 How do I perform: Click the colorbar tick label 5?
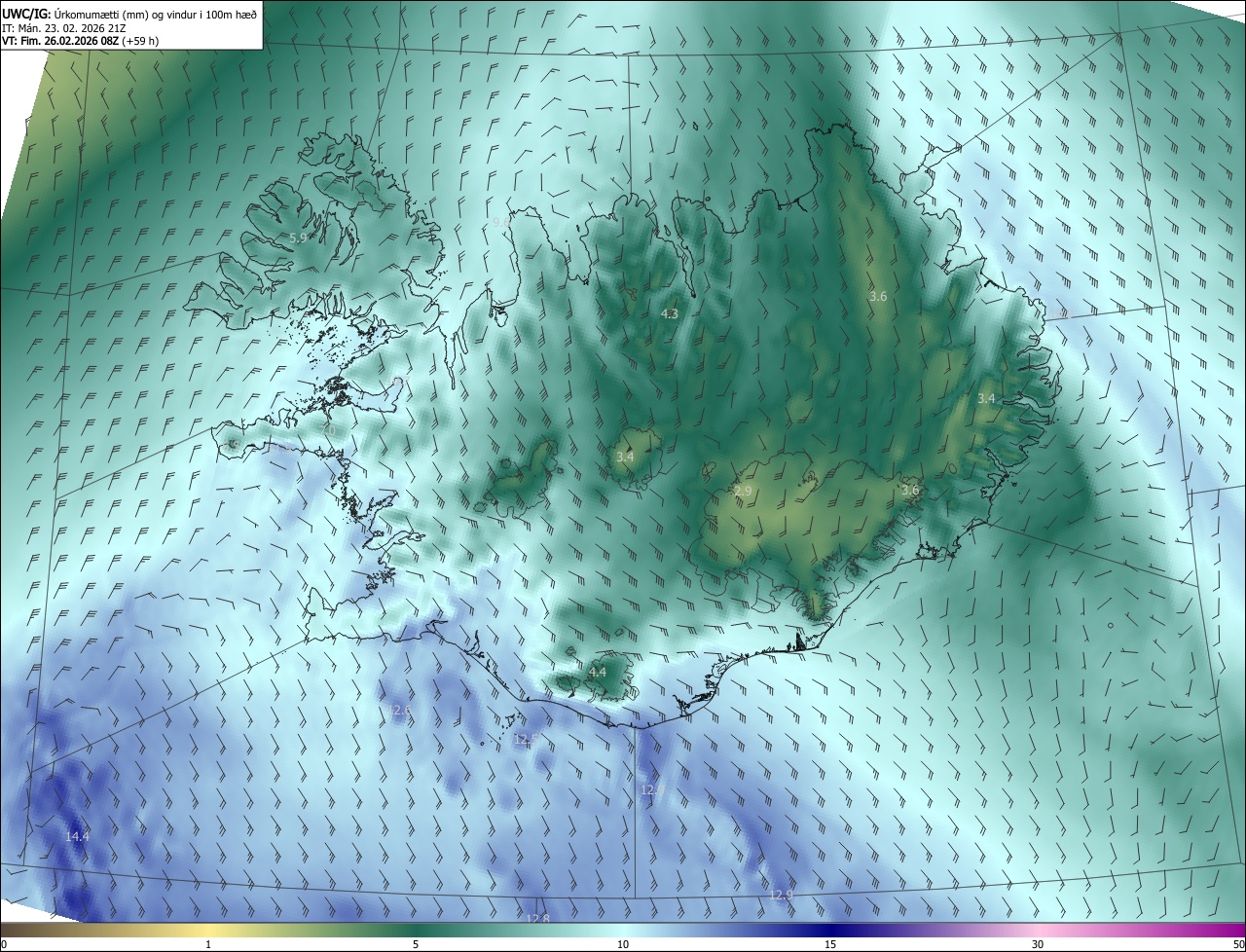pyautogui.click(x=416, y=944)
